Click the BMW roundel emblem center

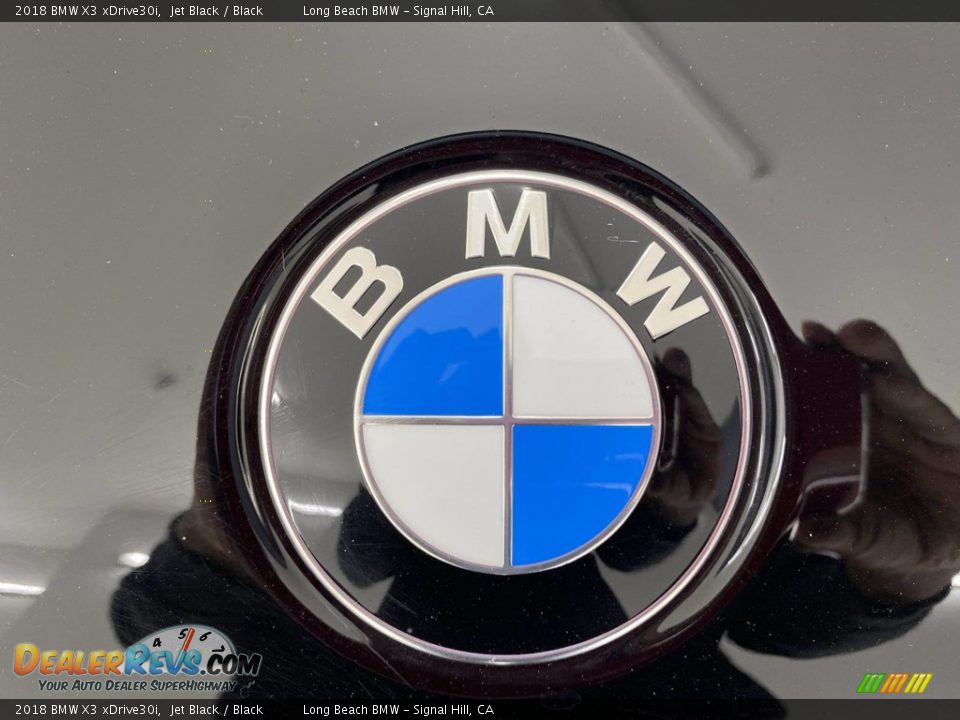[507, 420]
